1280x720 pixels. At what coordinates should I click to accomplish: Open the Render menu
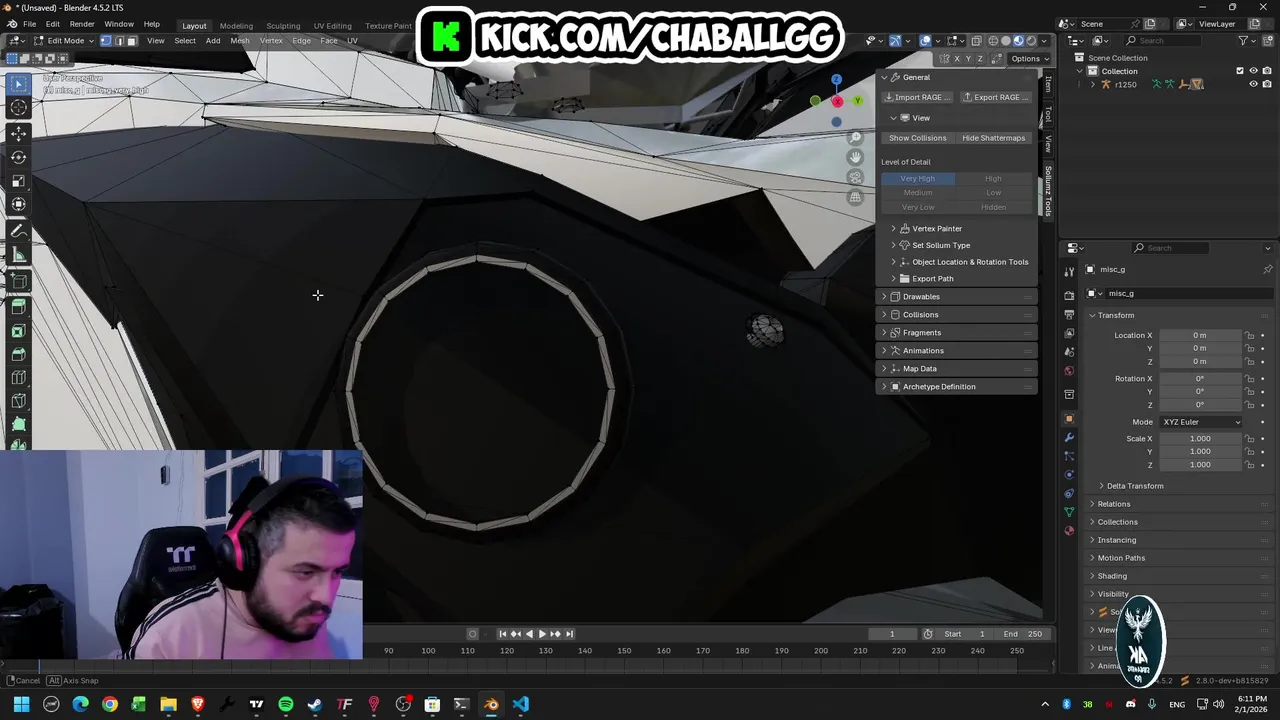82,24
